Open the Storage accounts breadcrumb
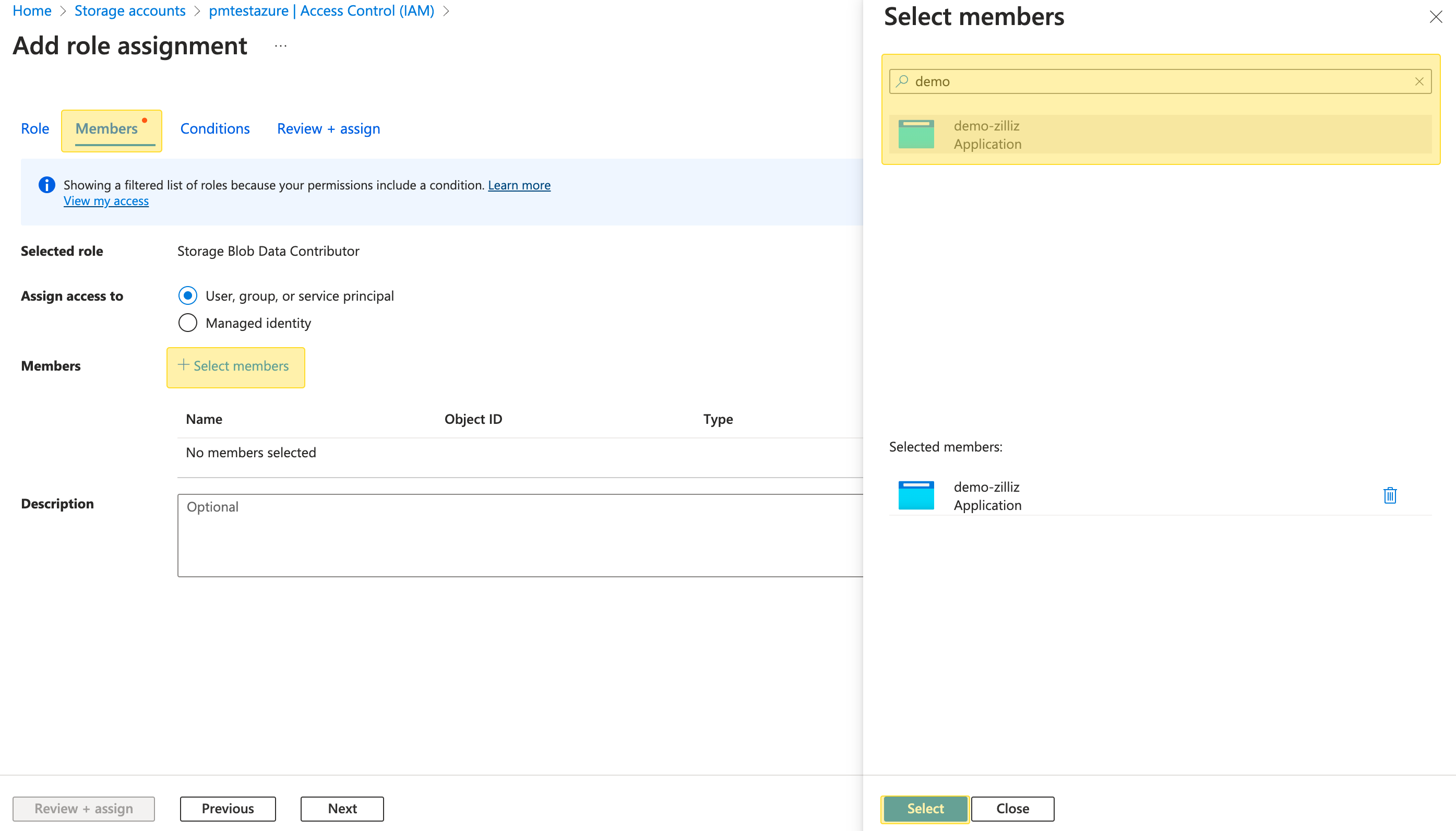 (x=129, y=11)
